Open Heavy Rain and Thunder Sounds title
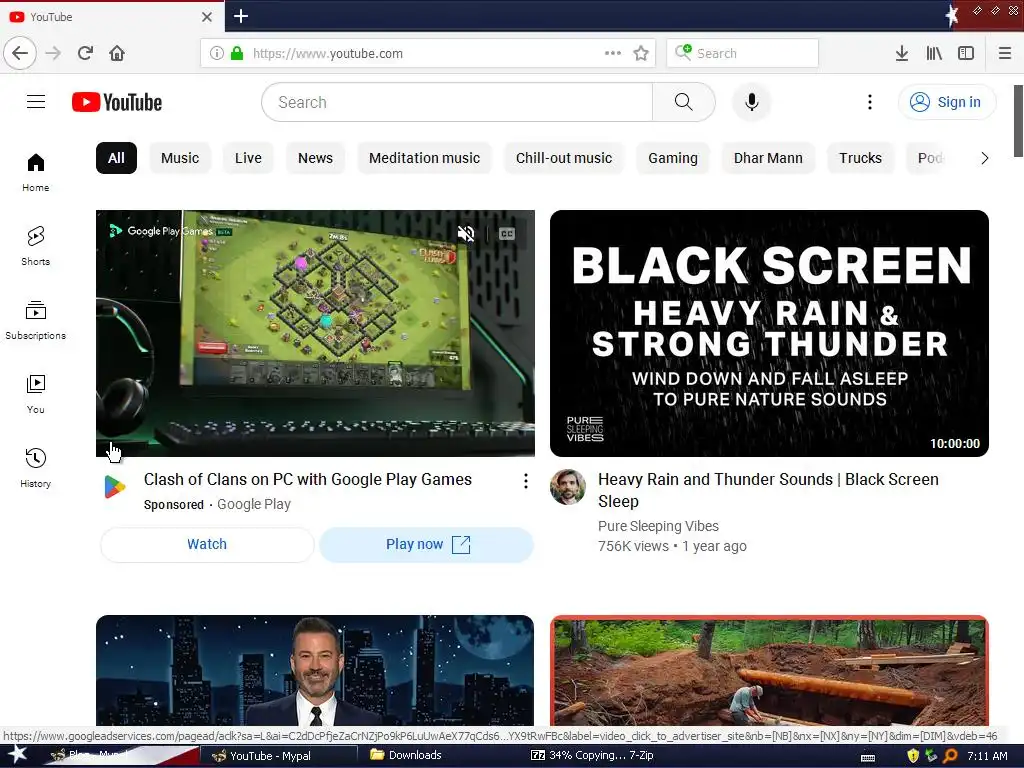Image resolution: width=1024 pixels, height=768 pixels. pos(768,490)
